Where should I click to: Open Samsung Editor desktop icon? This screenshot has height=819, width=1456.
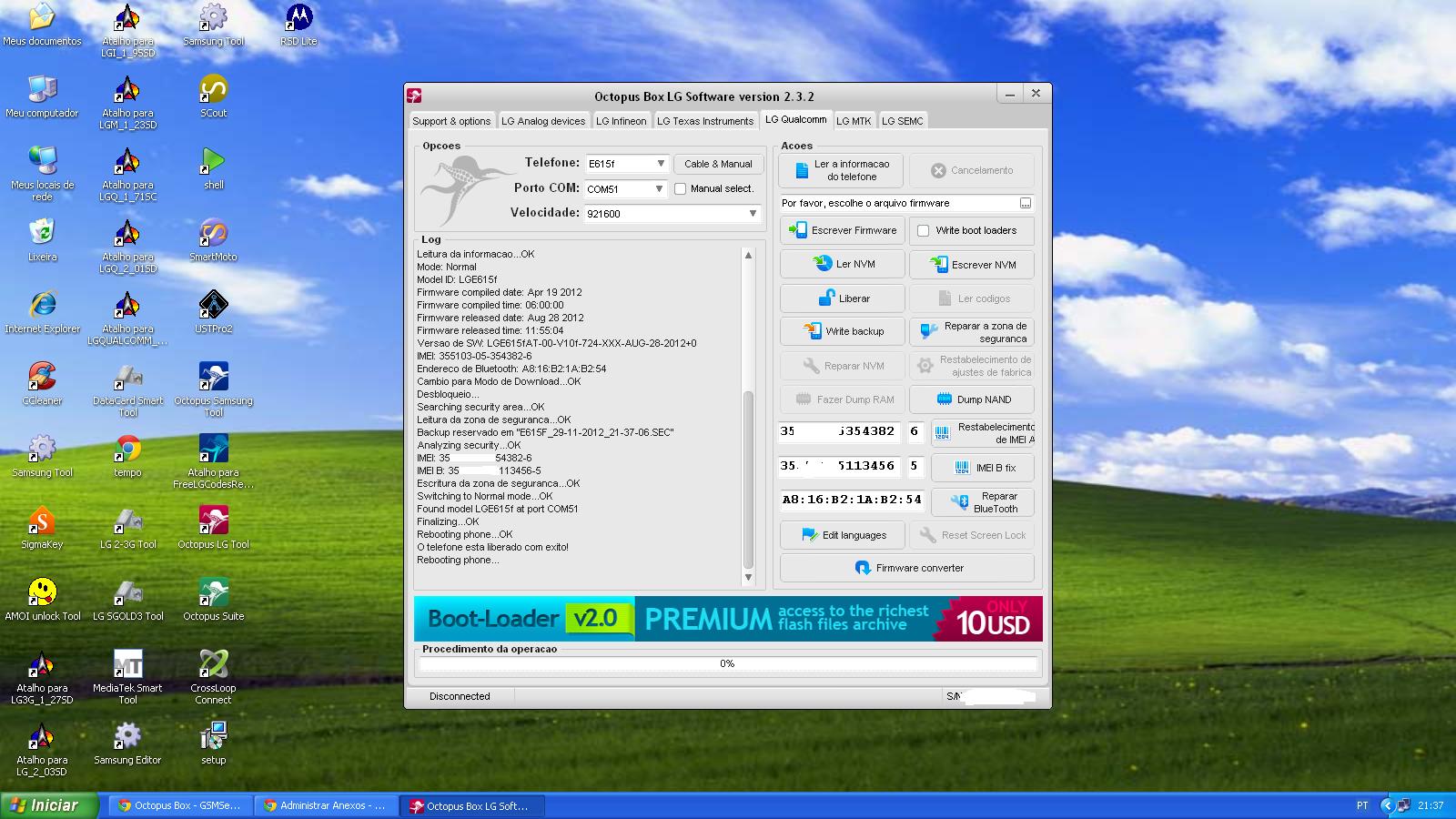[x=127, y=743]
